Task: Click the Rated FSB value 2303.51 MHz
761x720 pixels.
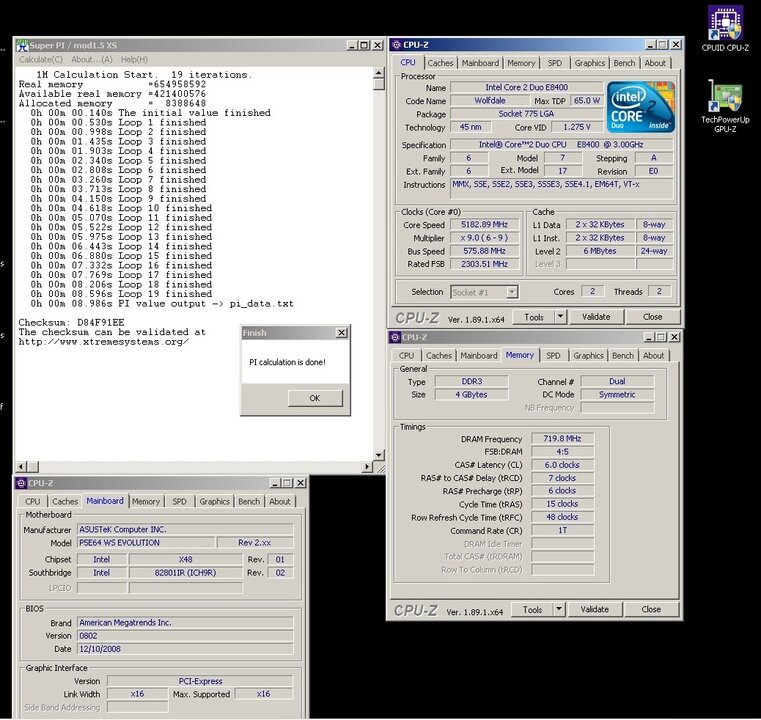Action: point(484,264)
